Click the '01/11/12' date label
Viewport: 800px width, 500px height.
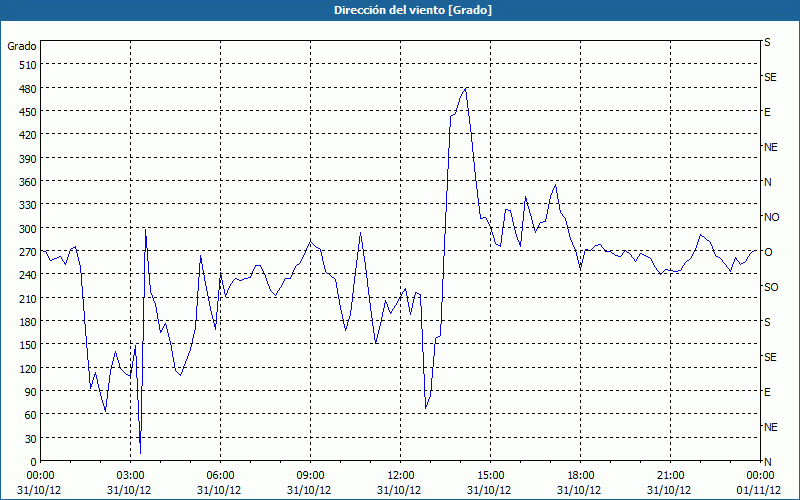click(x=759, y=490)
